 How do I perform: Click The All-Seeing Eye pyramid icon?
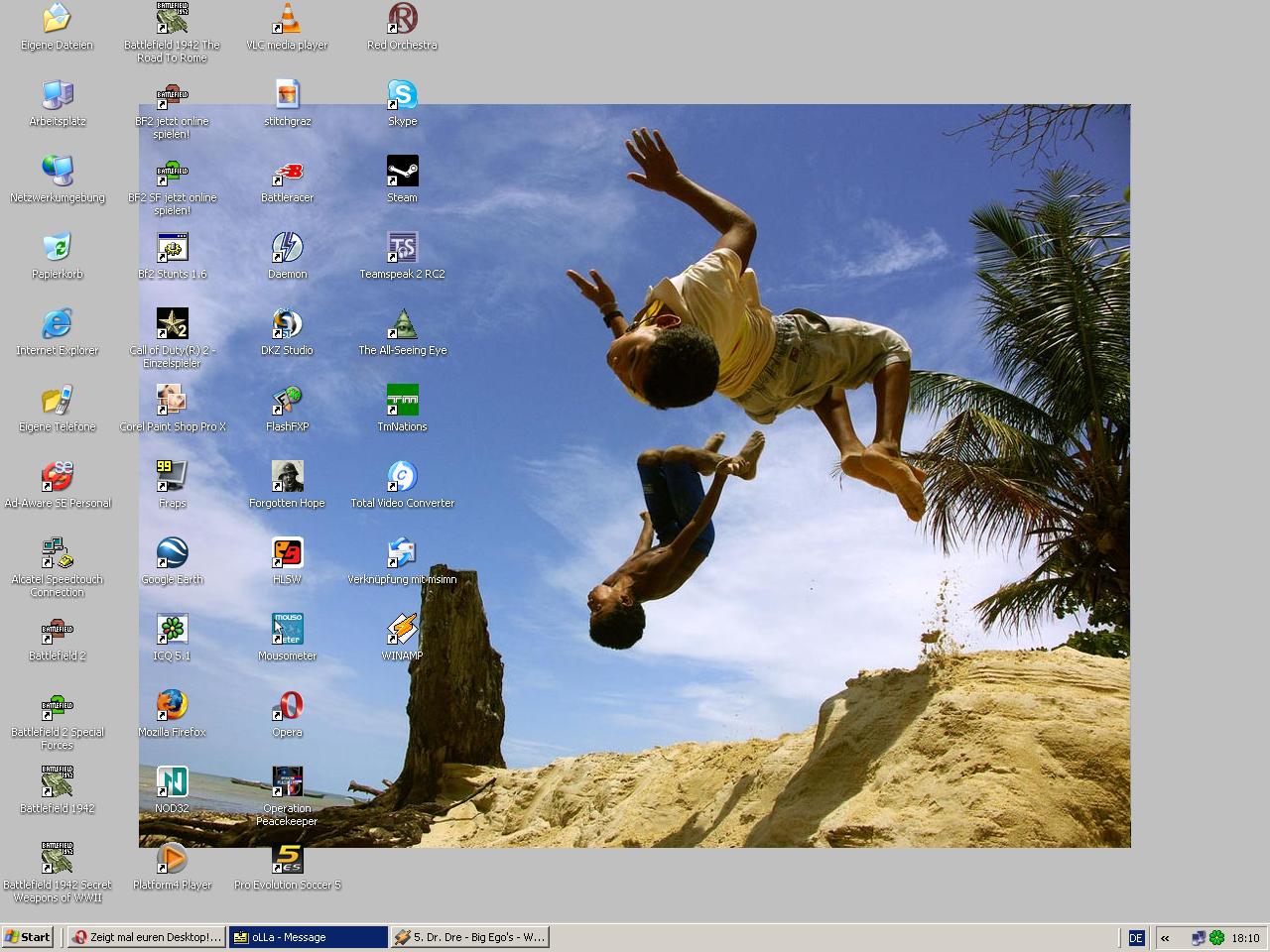click(403, 323)
